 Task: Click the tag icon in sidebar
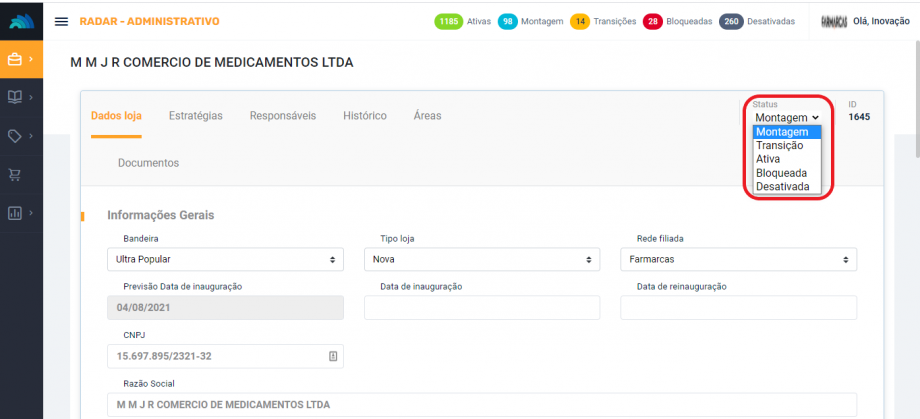click(x=15, y=136)
